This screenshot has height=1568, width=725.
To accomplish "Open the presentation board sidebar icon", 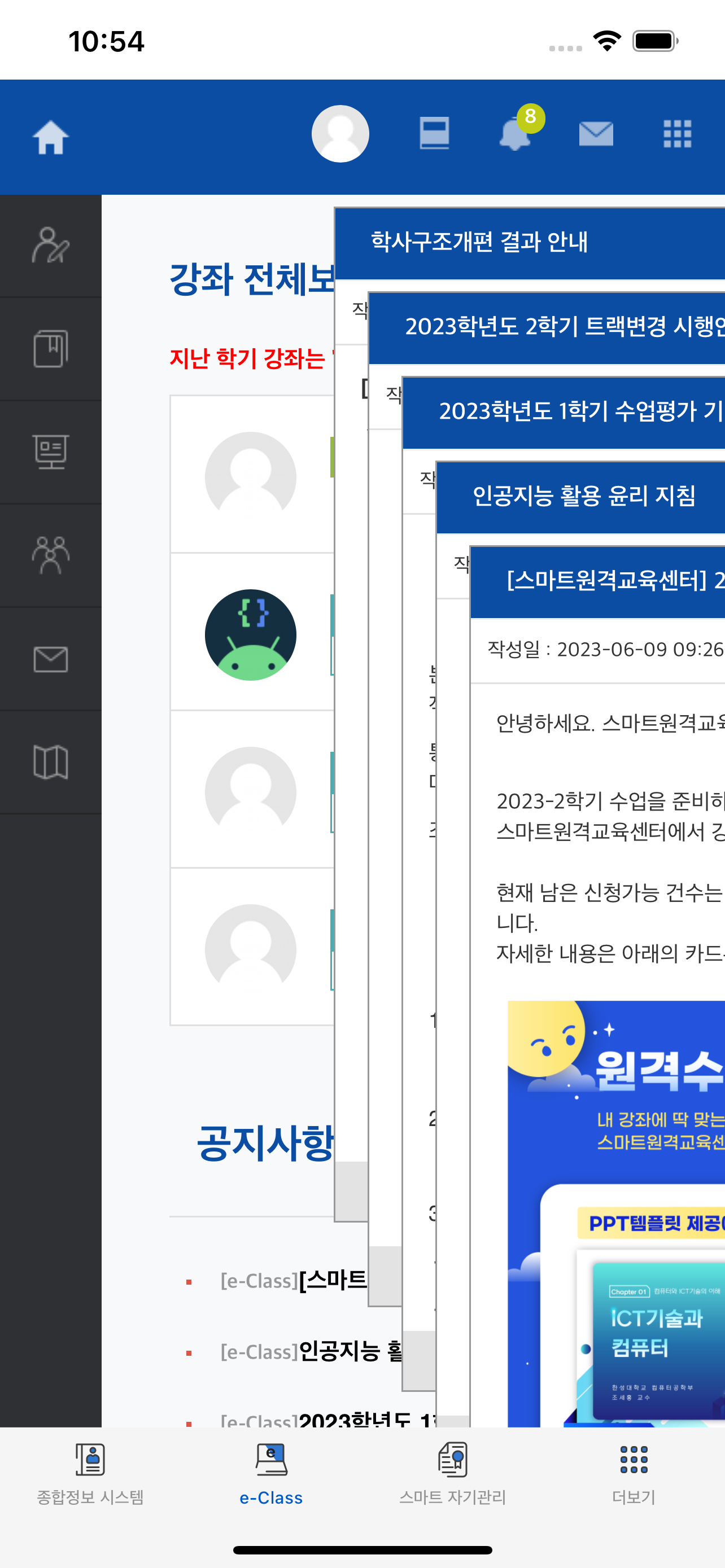I will coord(50,452).
